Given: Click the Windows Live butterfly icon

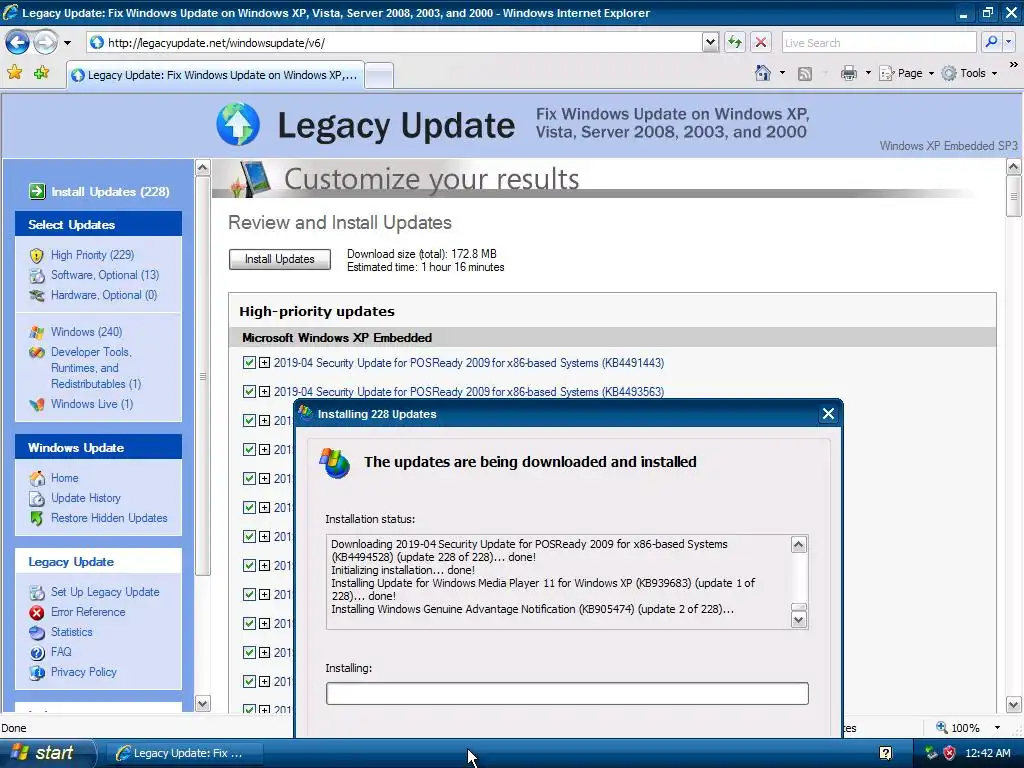Looking at the screenshot, I should click(37, 404).
